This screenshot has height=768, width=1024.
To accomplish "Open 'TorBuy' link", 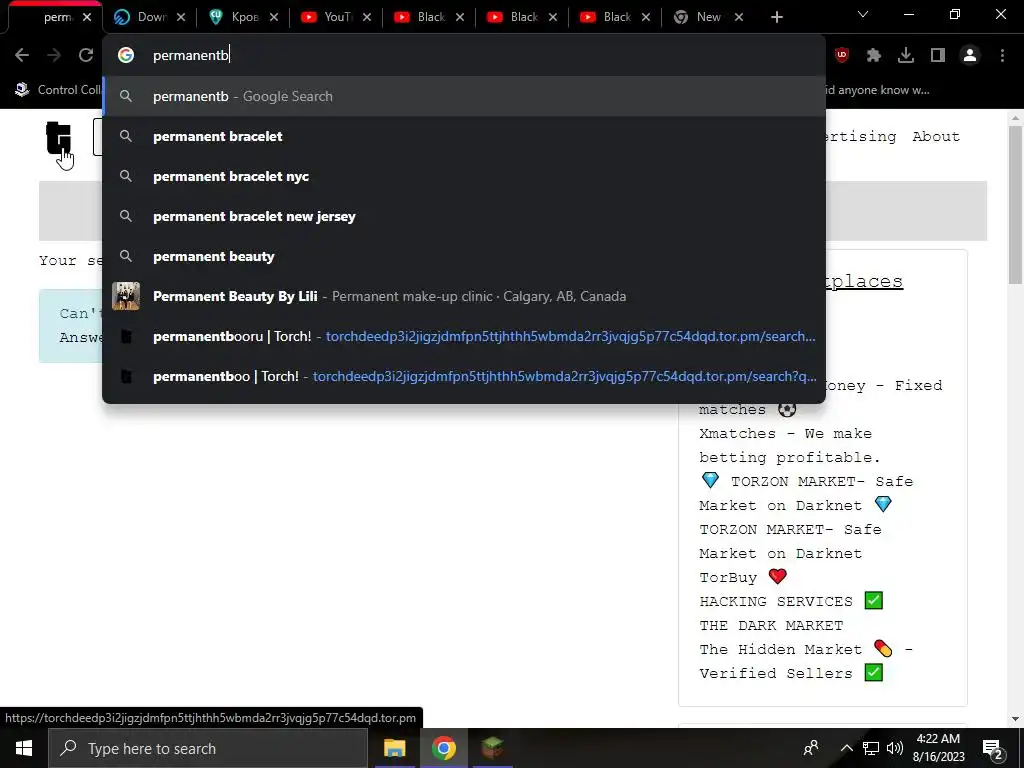I will (x=743, y=577).
